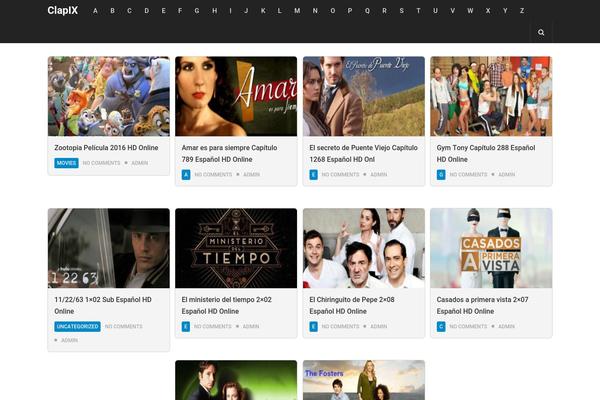
Task: Browse titles starting with letter B
Action: [112, 11]
